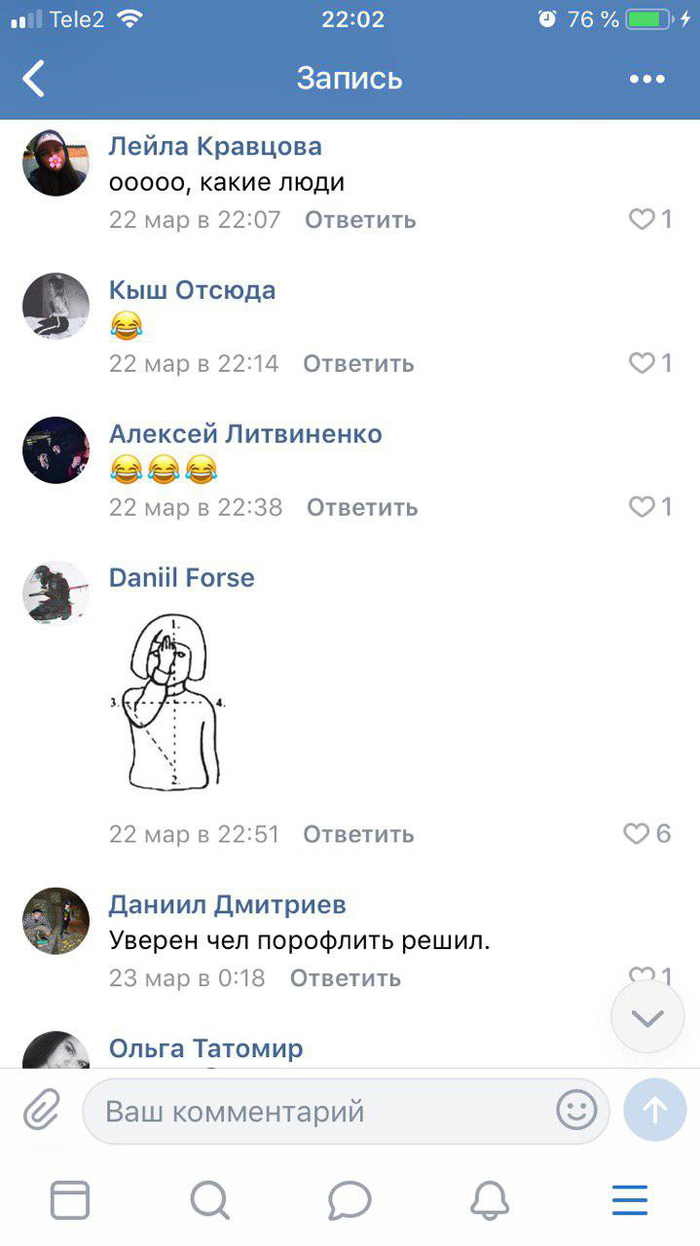Tap the round scroll-down chevron button
Image resolution: width=700 pixels, height=1246 pixels.
pyautogui.click(x=648, y=1017)
